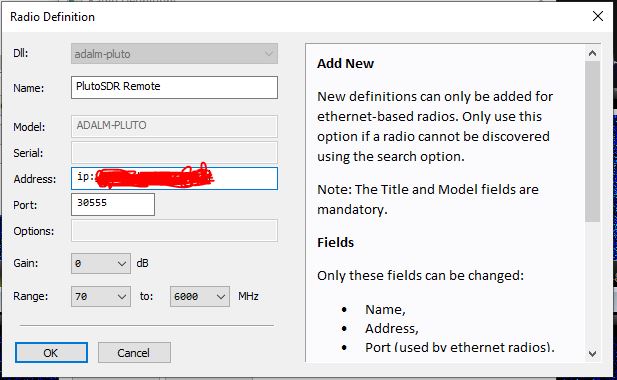Viewport: 617px width, 380px height.
Task: Change the Port value 30555
Action: coord(113,204)
